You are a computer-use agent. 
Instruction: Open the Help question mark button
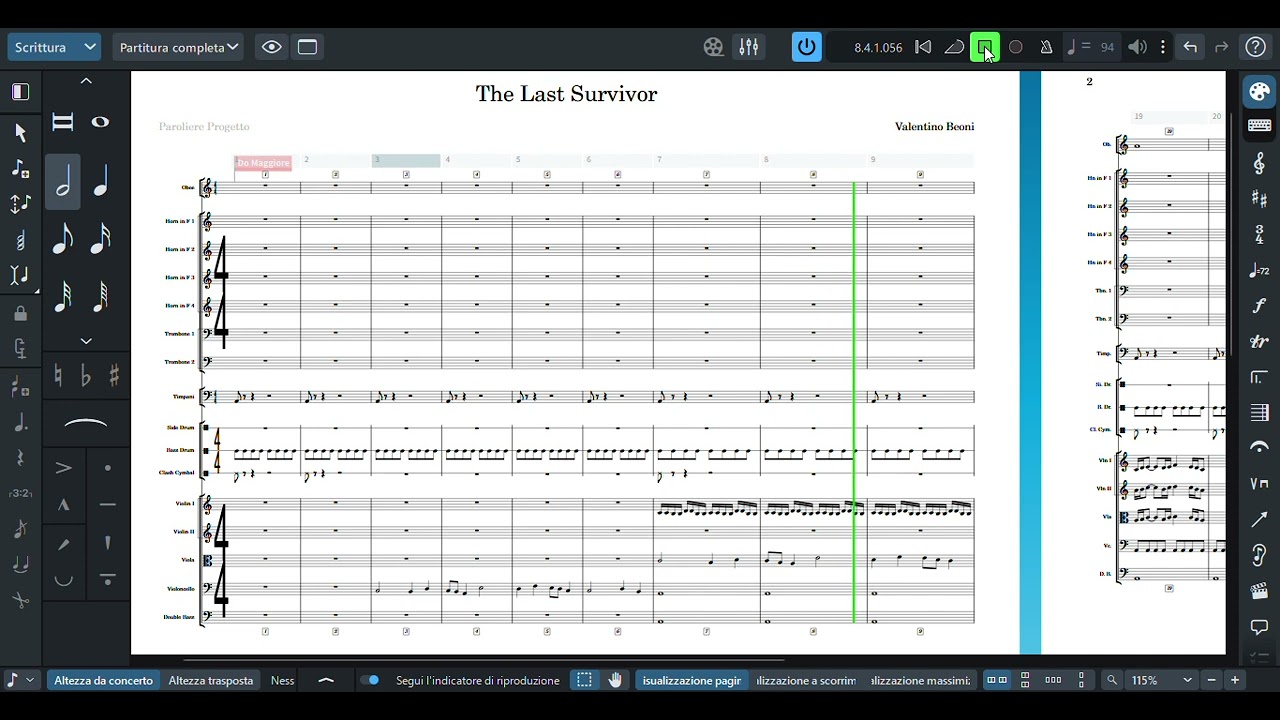1256,47
